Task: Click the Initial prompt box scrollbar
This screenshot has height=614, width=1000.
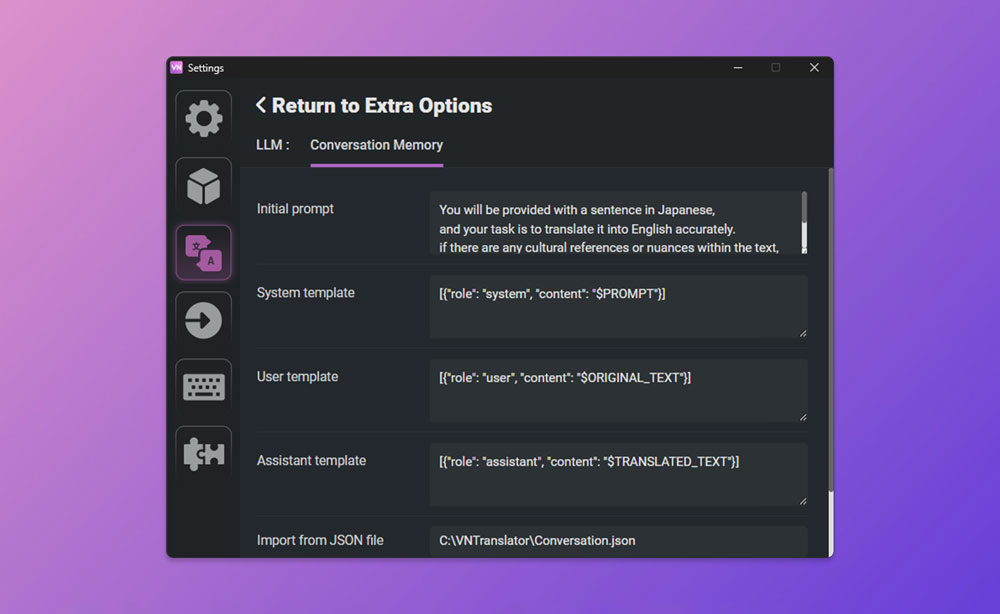Action: pos(804,221)
